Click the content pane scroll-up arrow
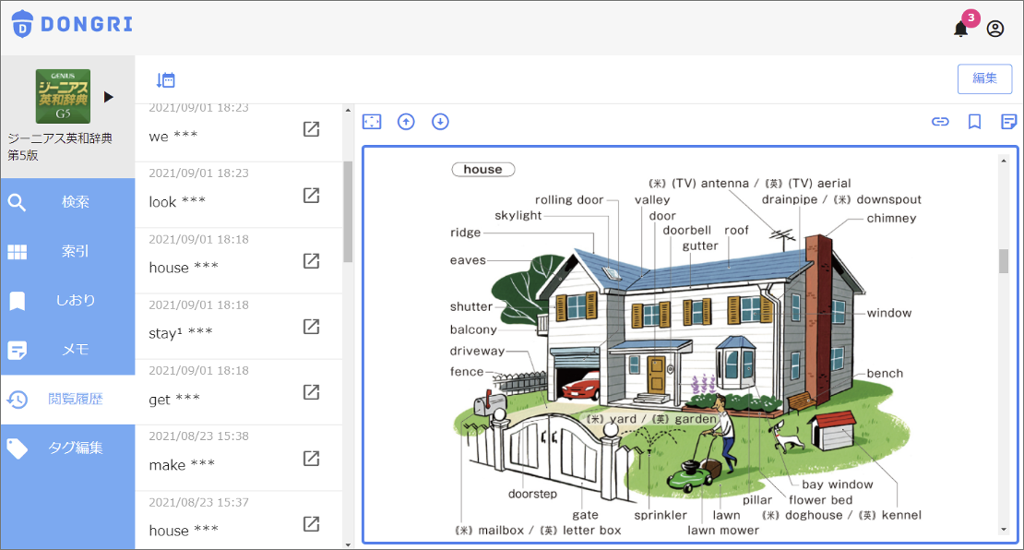Image resolution: width=1024 pixels, height=550 pixels. coord(1004,160)
